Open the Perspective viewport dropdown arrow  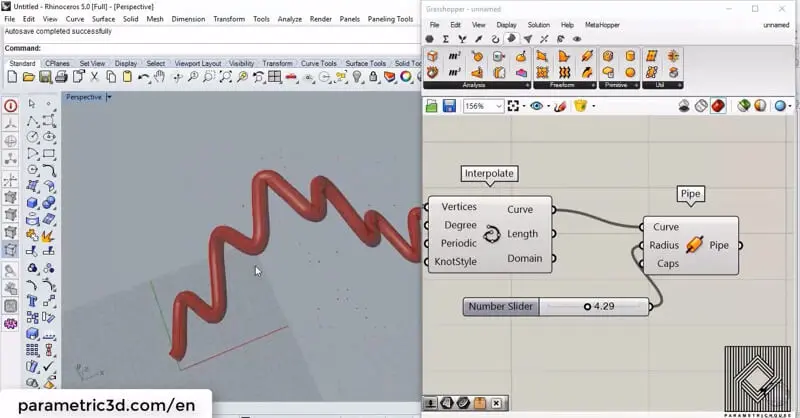(108, 98)
